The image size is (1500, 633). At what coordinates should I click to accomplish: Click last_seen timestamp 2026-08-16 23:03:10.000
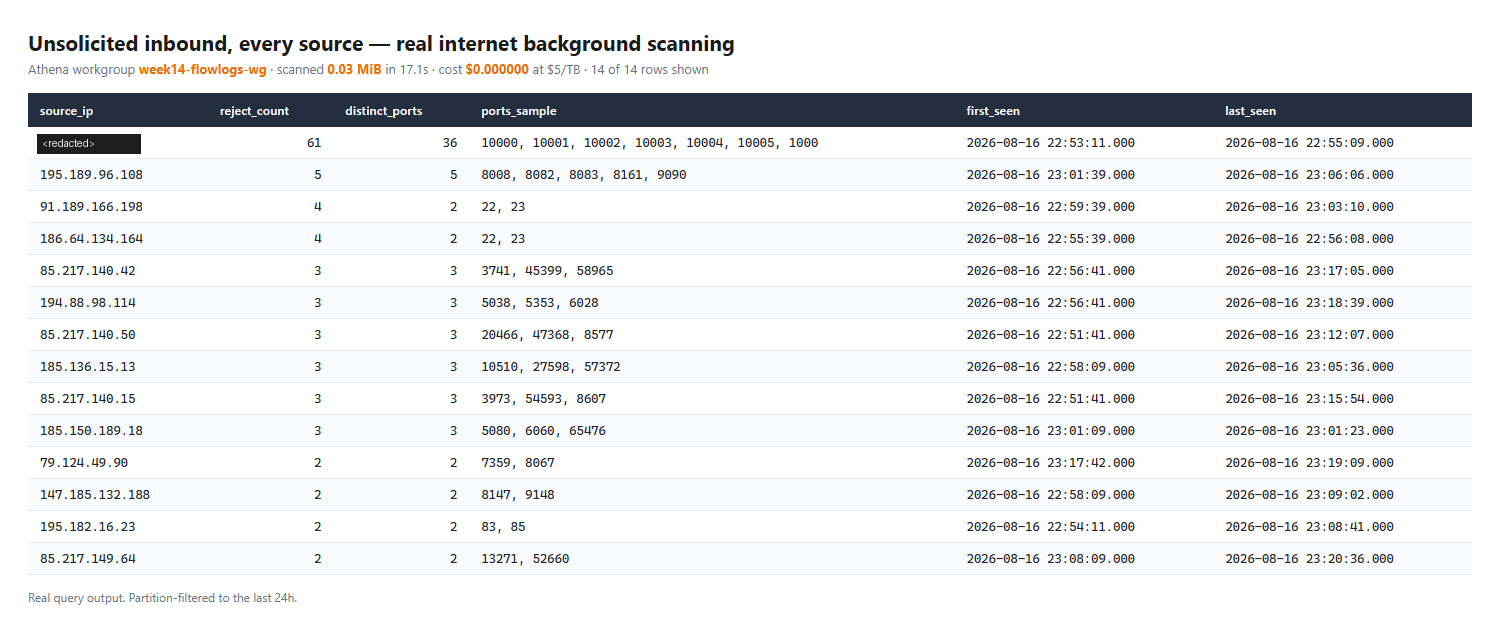pyautogui.click(x=1310, y=207)
